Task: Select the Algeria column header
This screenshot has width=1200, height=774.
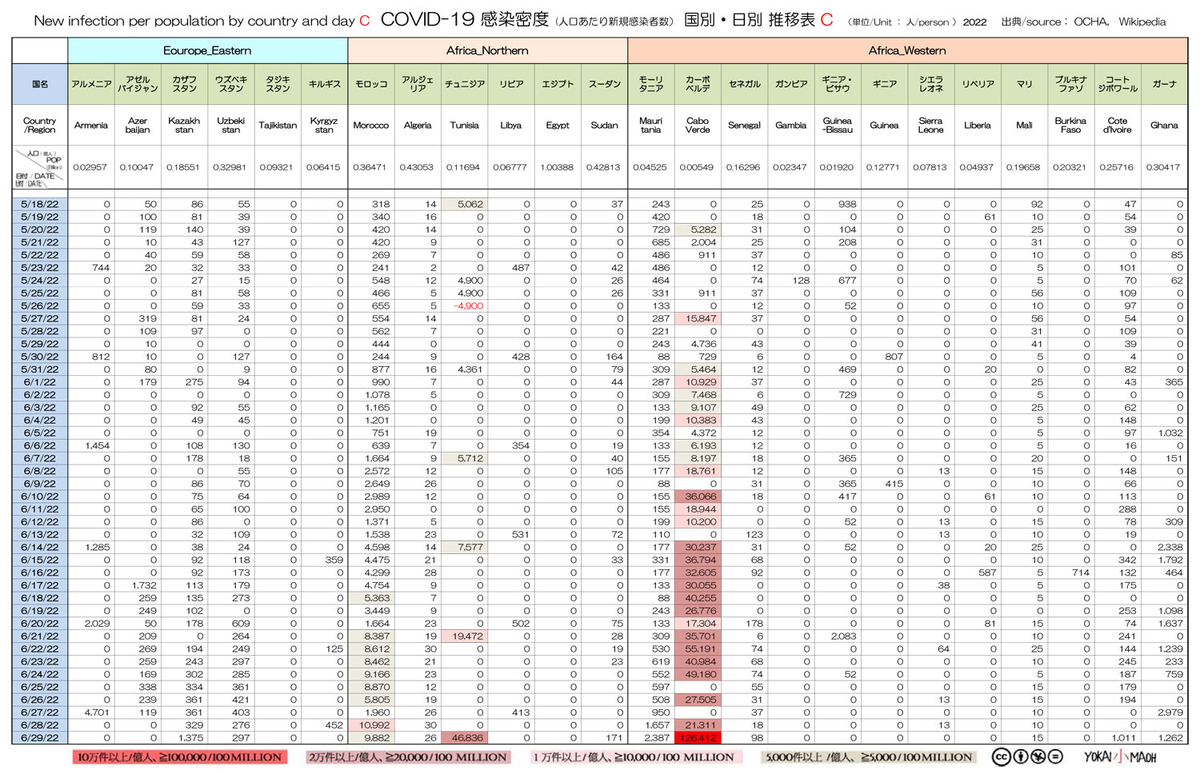Action: pyautogui.click(x=417, y=126)
